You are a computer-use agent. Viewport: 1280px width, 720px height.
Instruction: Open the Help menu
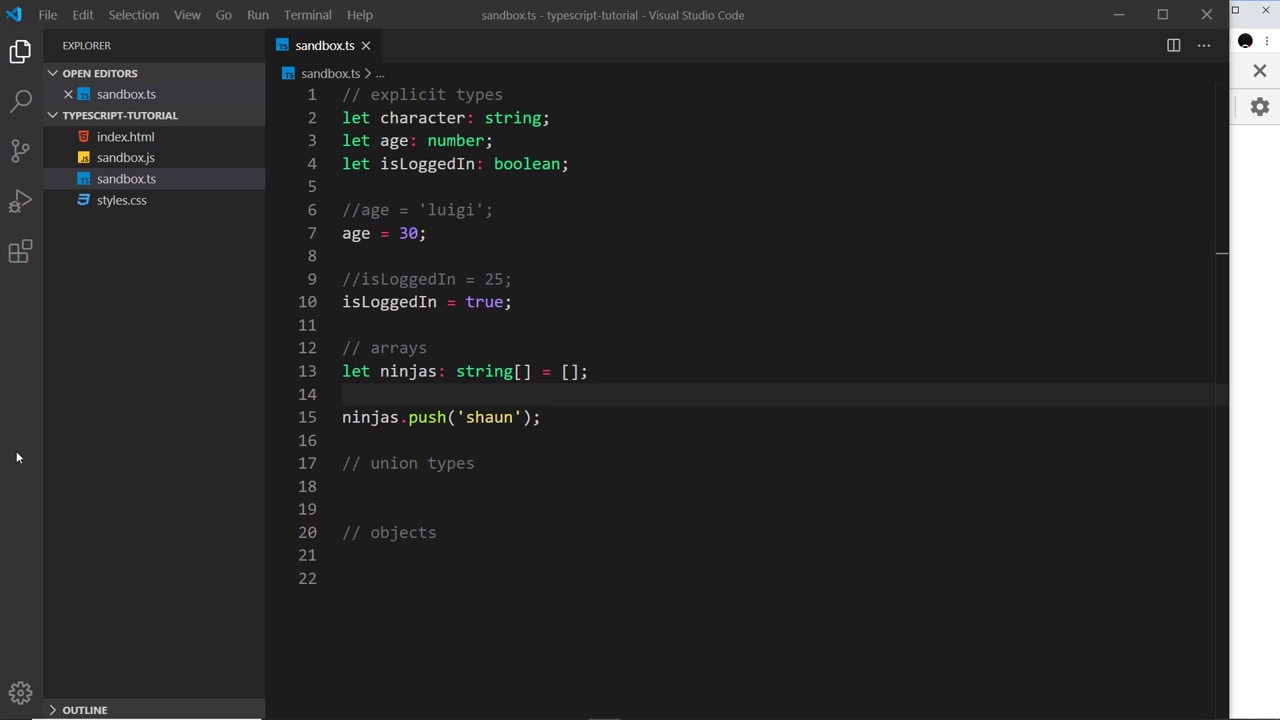click(360, 15)
